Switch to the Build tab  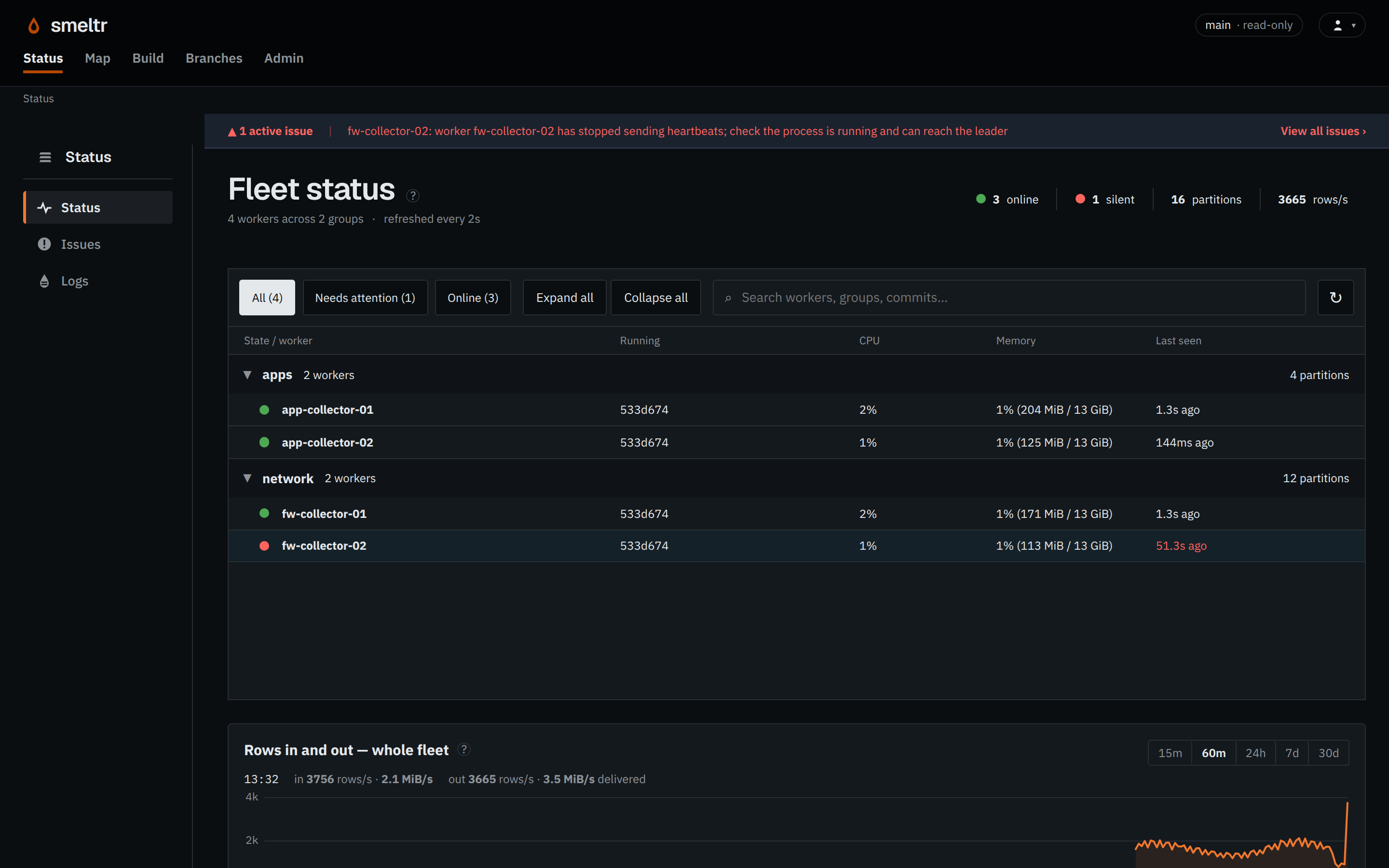148,58
